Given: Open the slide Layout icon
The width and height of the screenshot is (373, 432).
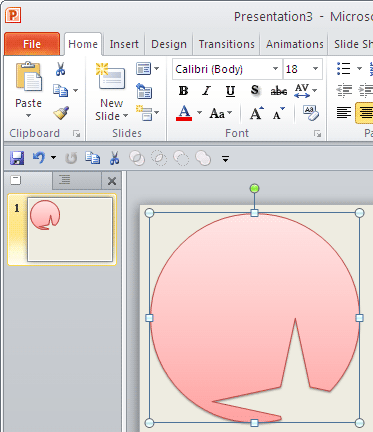Looking at the screenshot, I should pyautogui.click(x=144, y=69).
